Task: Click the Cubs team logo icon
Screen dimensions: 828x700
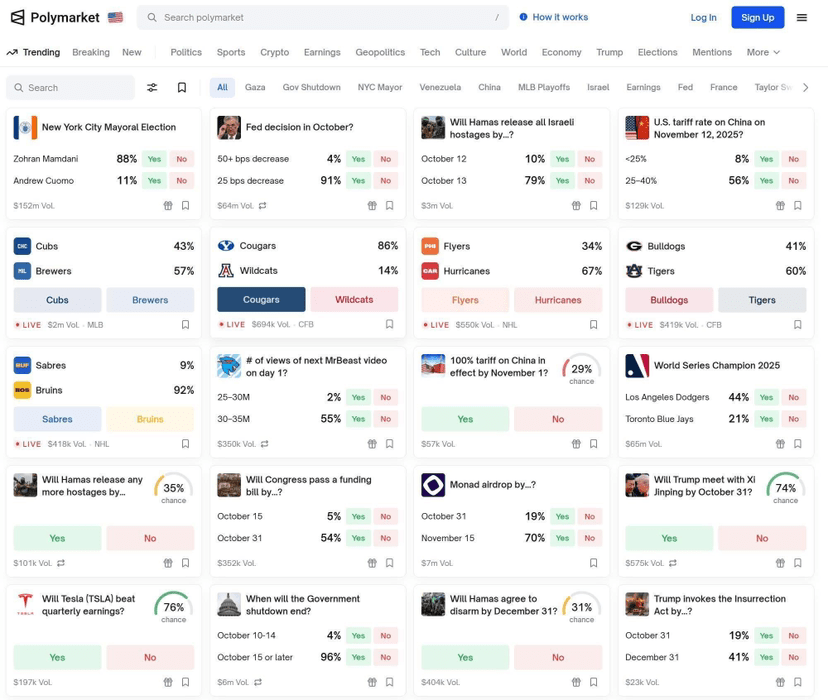Action: [x=22, y=246]
